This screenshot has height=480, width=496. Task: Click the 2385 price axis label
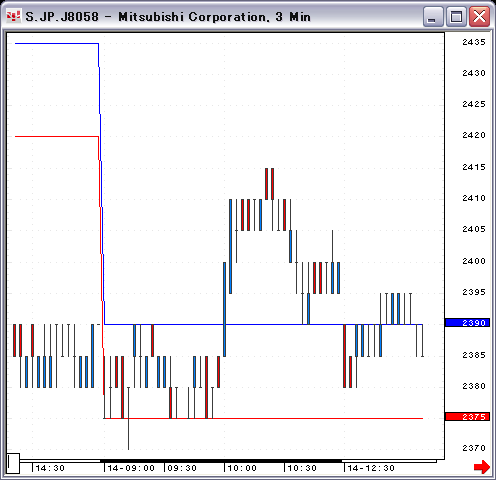tap(474, 355)
